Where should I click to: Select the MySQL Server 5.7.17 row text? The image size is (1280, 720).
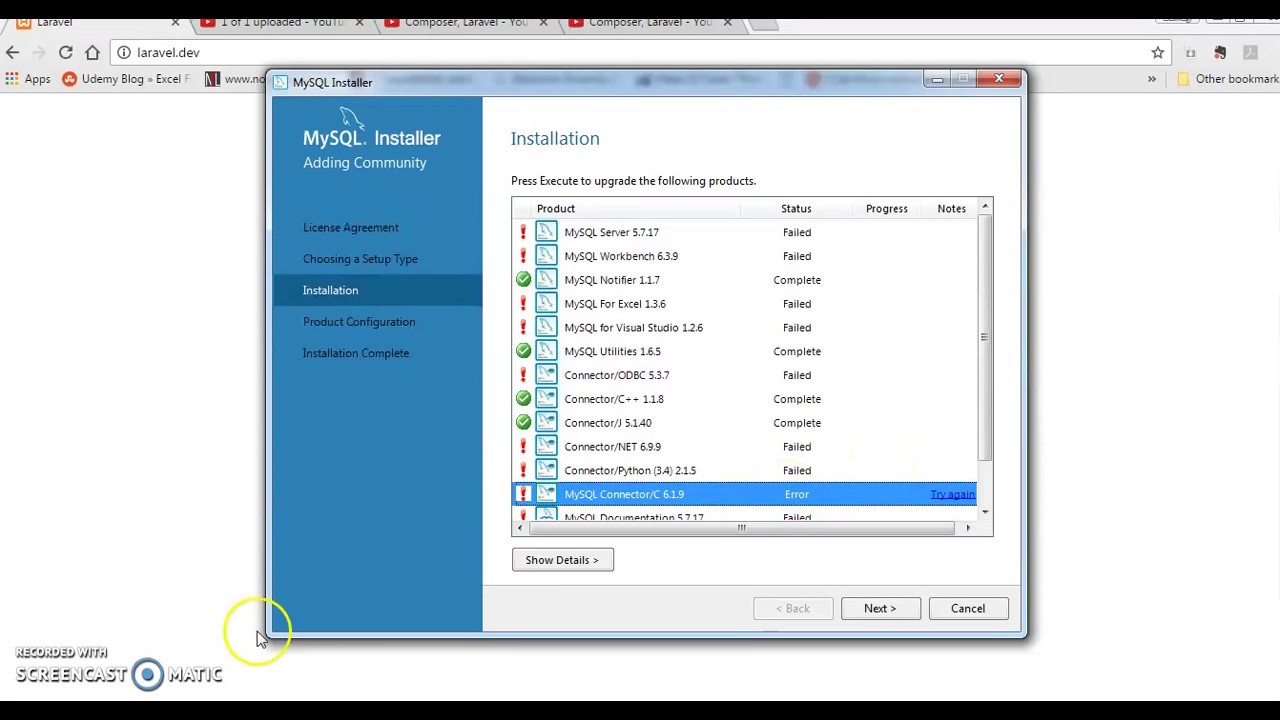click(x=611, y=232)
